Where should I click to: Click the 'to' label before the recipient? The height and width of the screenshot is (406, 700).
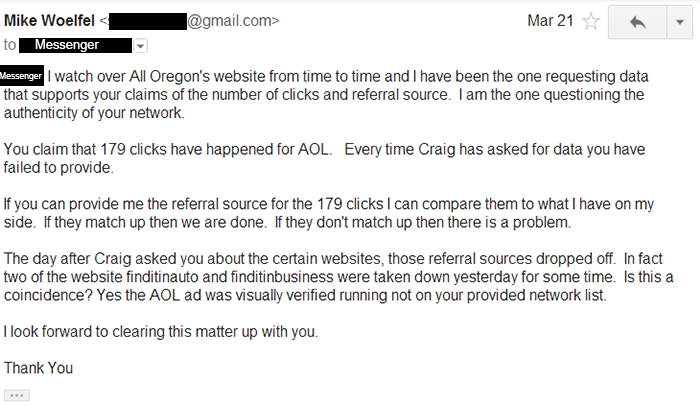coord(10,45)
